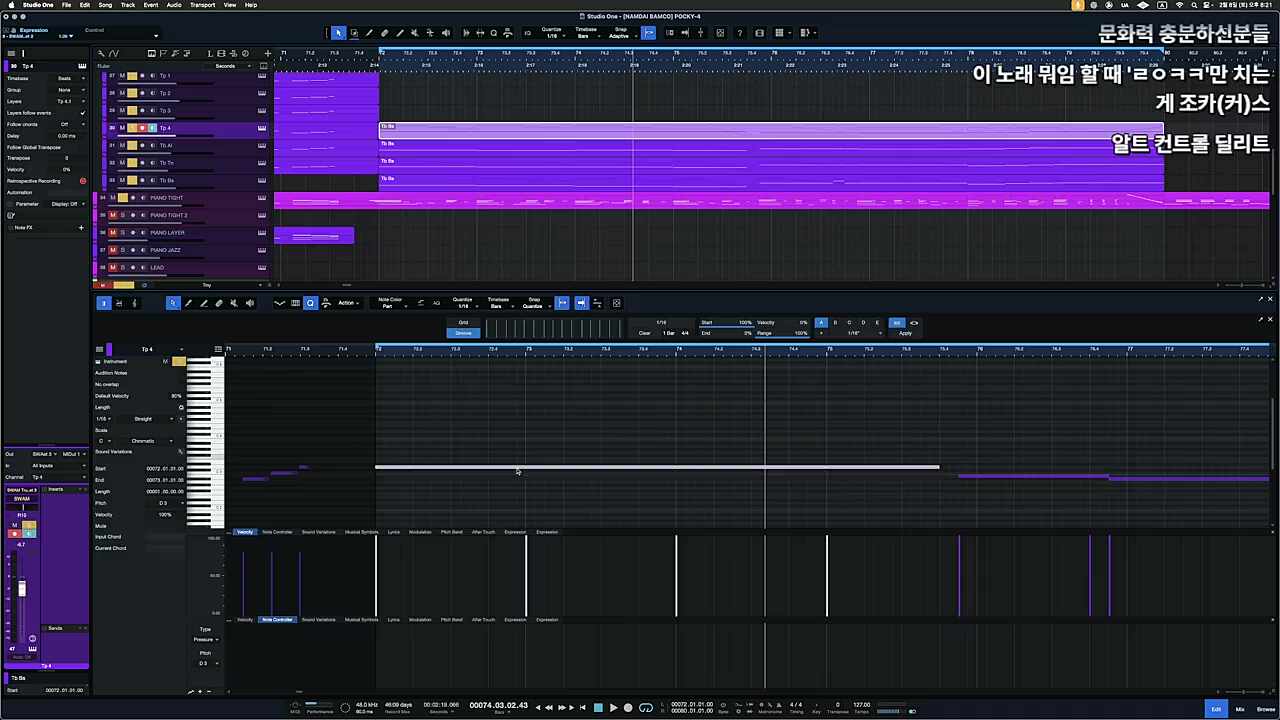The height and width of the screenshot is (720, 1280).
Task: Mute the Tb Bs track
Action: tap(122, 180)
